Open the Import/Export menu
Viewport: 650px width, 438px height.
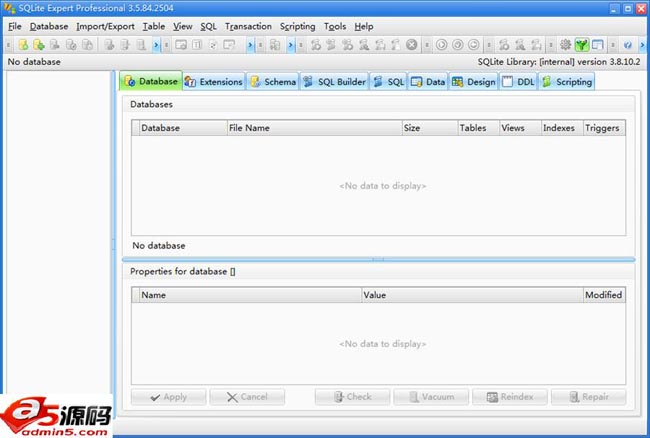pyautogui.click(x=105, y=27)
